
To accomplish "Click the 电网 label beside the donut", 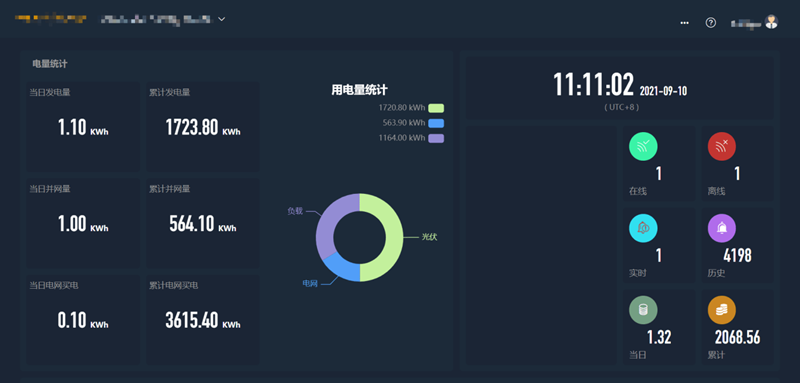I will (x=310, y=284).
